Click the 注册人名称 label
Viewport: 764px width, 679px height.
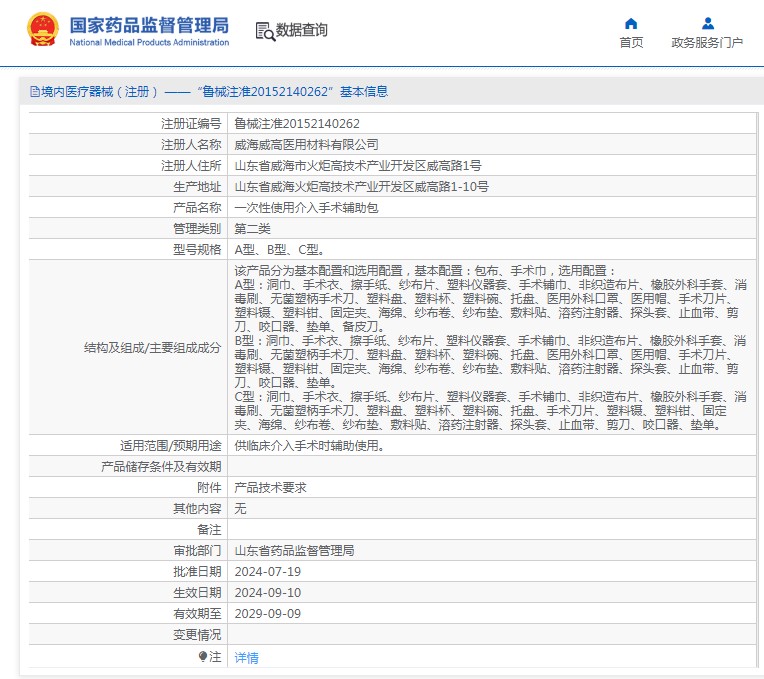pos(191,145)
